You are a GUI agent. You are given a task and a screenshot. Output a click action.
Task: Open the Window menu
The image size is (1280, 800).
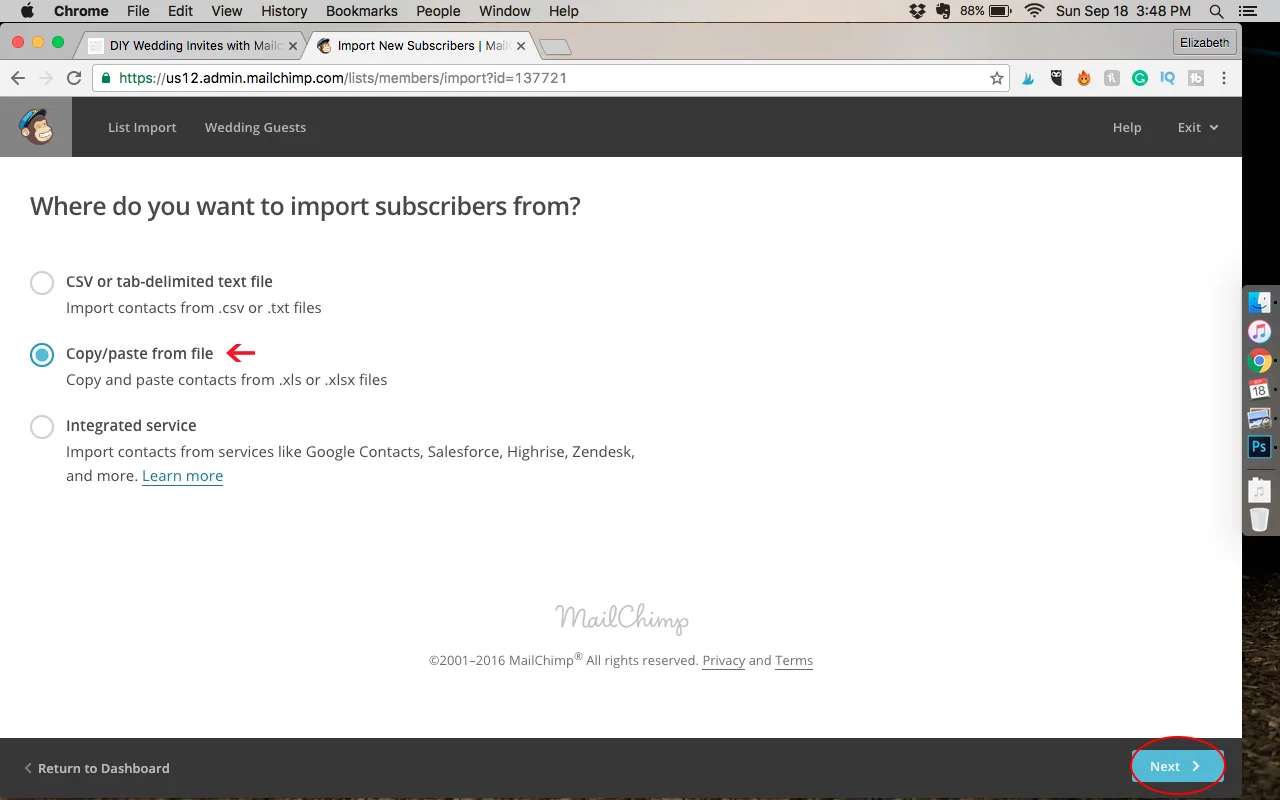505,11
